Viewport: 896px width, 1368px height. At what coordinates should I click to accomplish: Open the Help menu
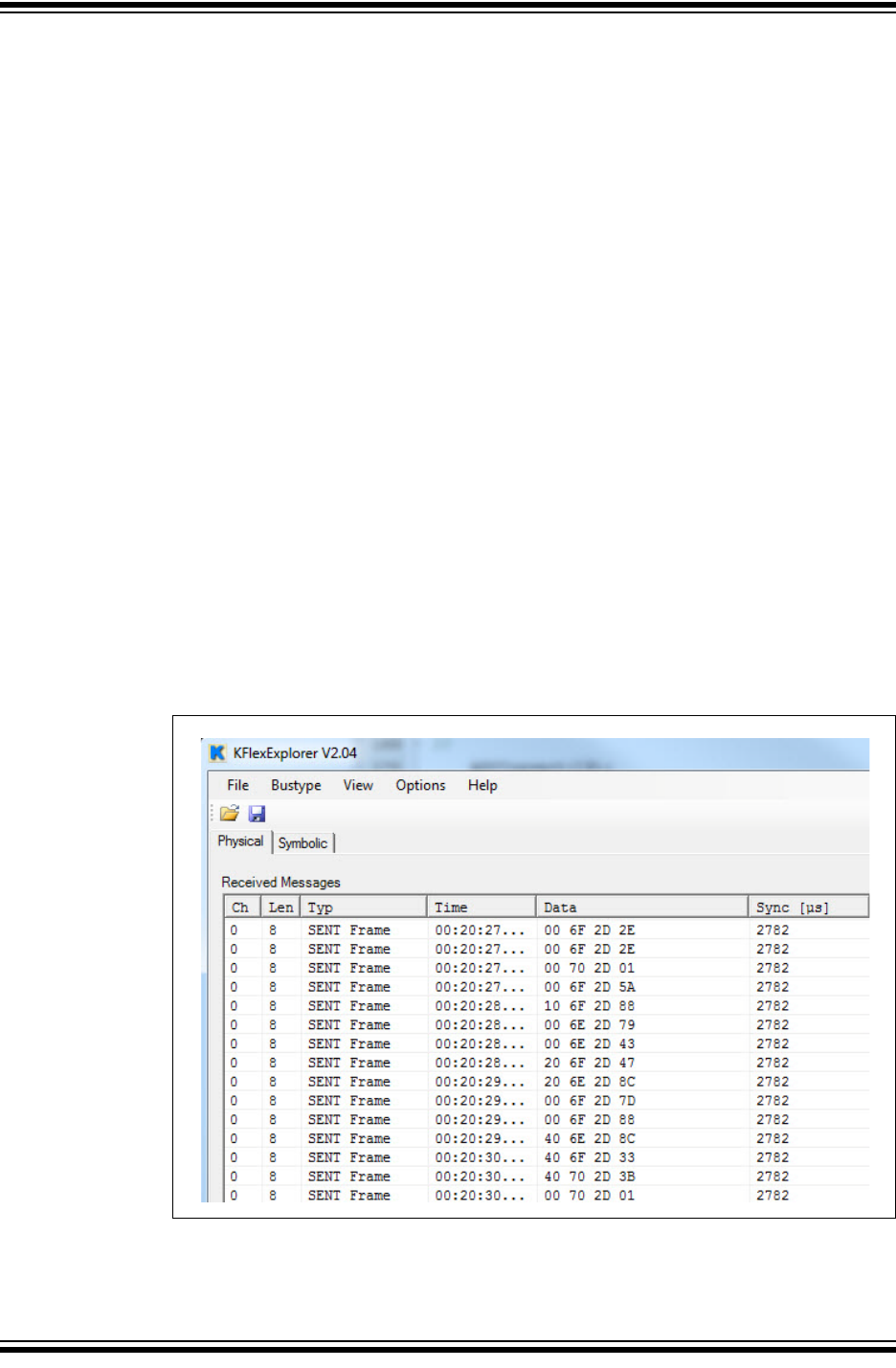pyautogui.click(x=482, y=785)
